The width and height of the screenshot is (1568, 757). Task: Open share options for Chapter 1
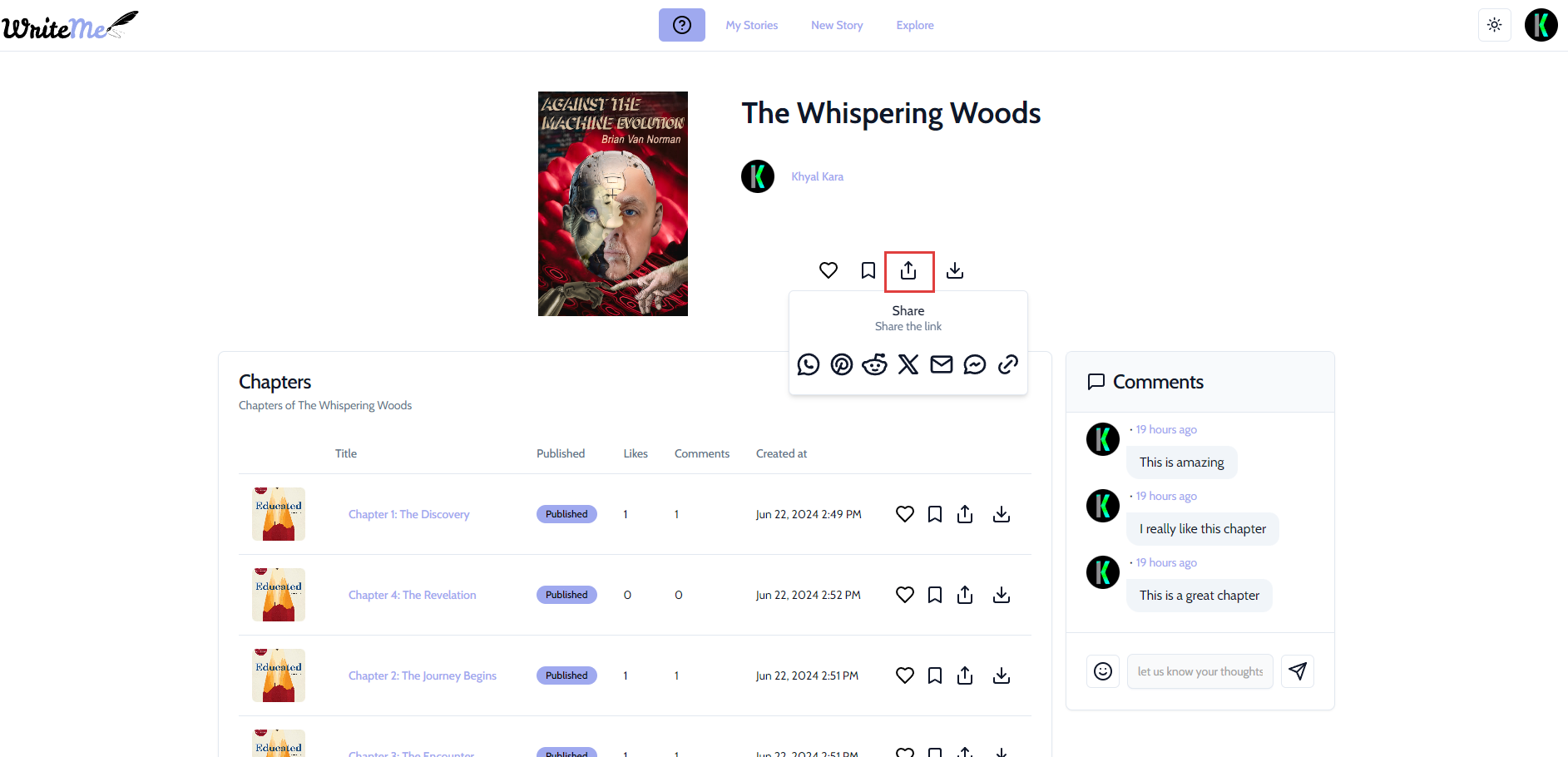[x=965, y=514]
